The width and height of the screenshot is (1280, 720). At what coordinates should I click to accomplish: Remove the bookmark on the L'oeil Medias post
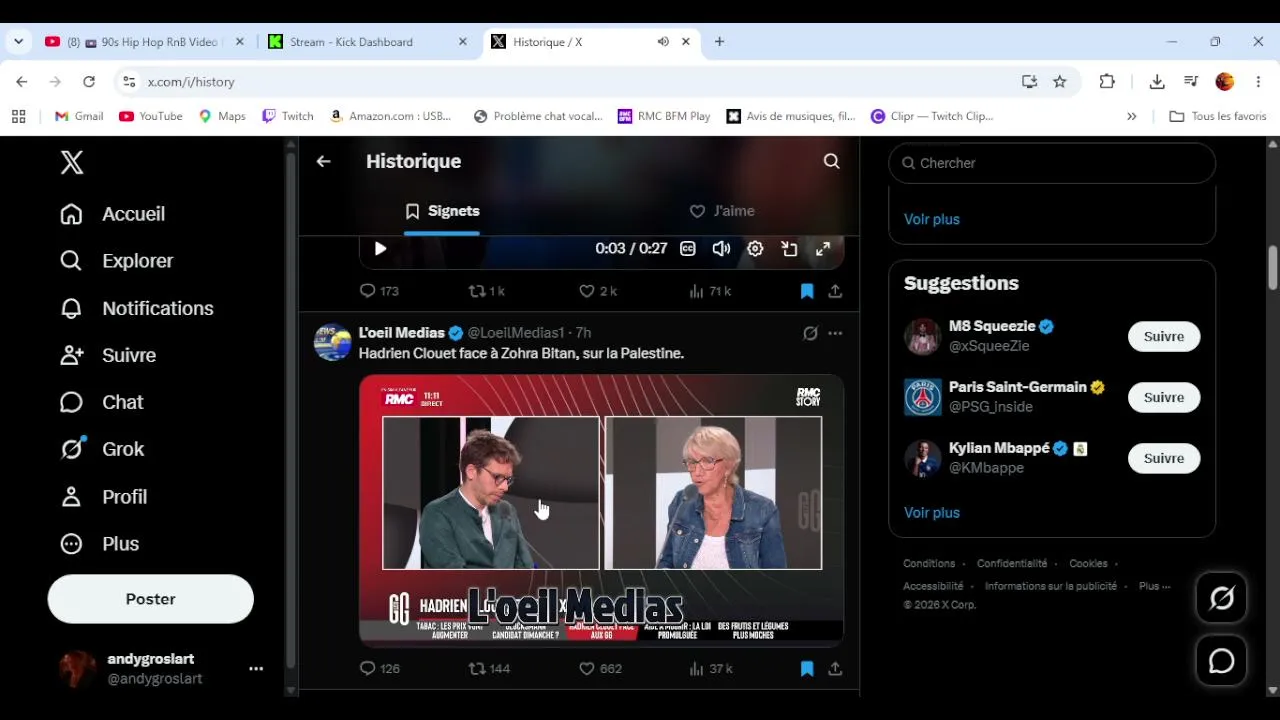[x=807, y=669]
